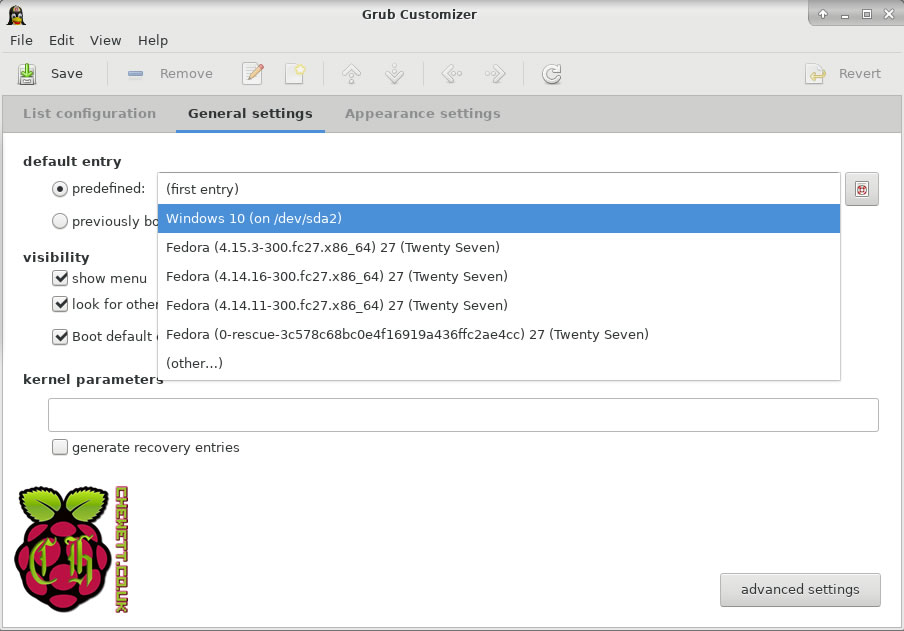Click the Save icon in toolbar
The image size is (904, 631).
click(x=28, y=73)
